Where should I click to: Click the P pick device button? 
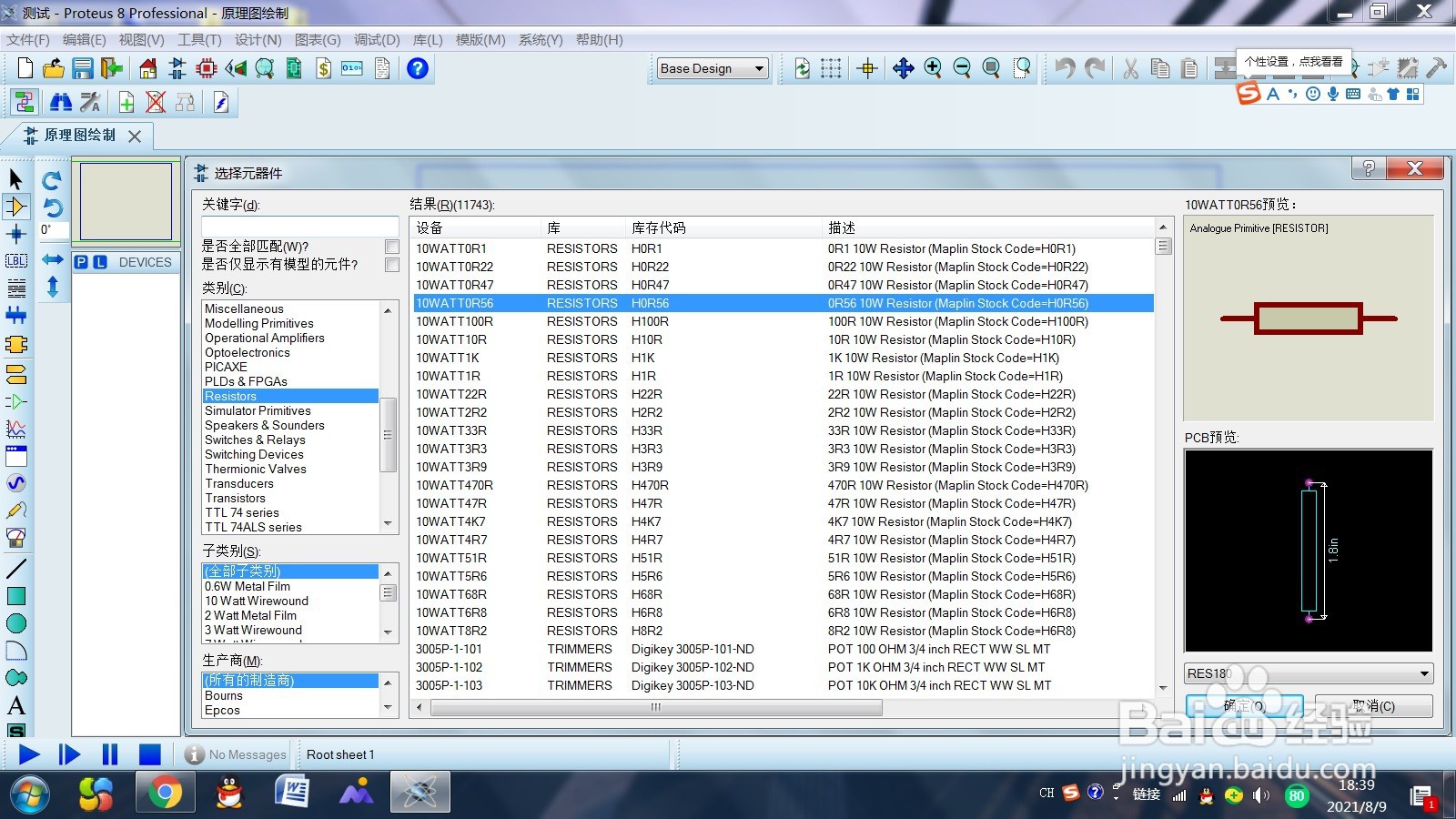(x=81, y=262)
